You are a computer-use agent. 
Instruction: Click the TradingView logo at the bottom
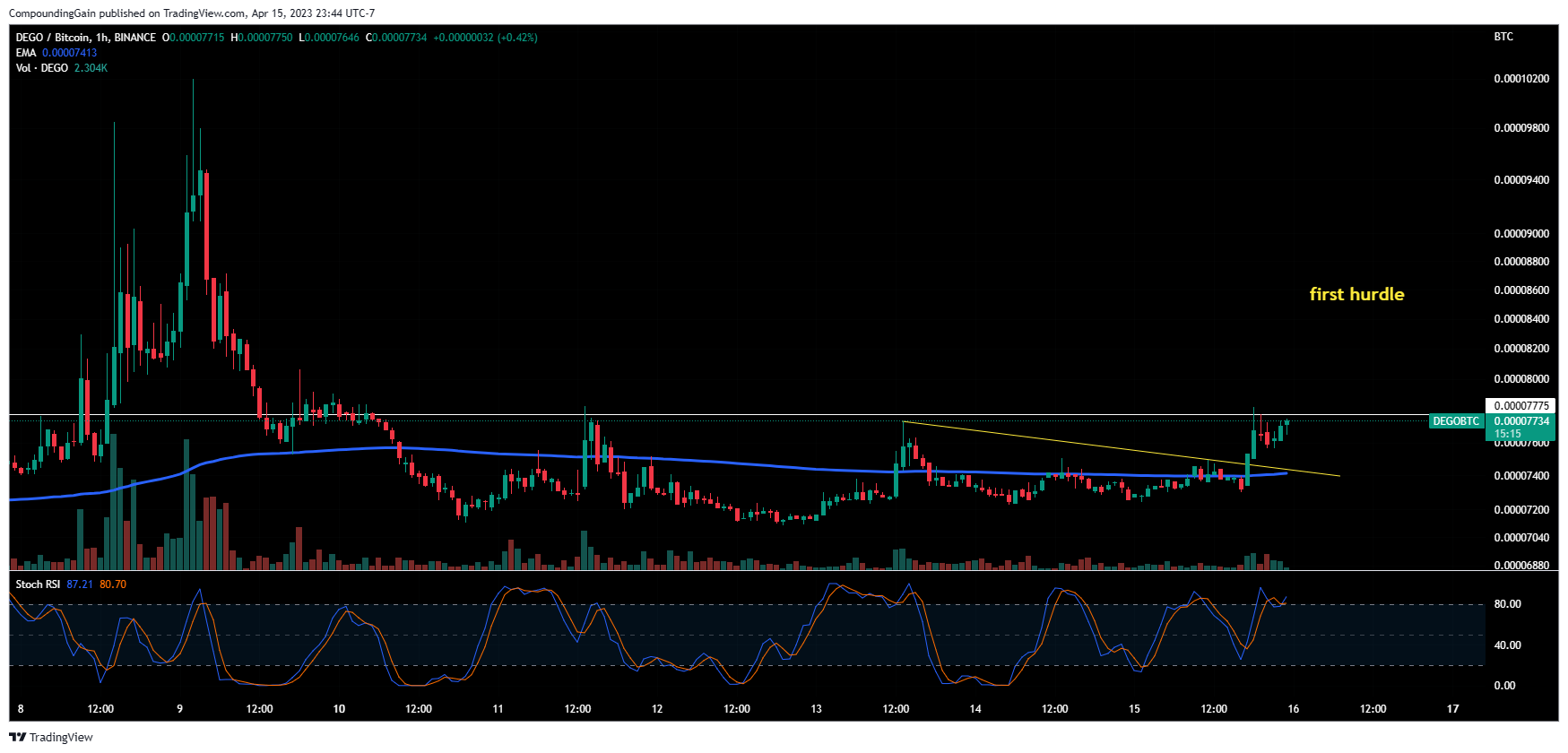pyautogui.click(x=51, y=737)
